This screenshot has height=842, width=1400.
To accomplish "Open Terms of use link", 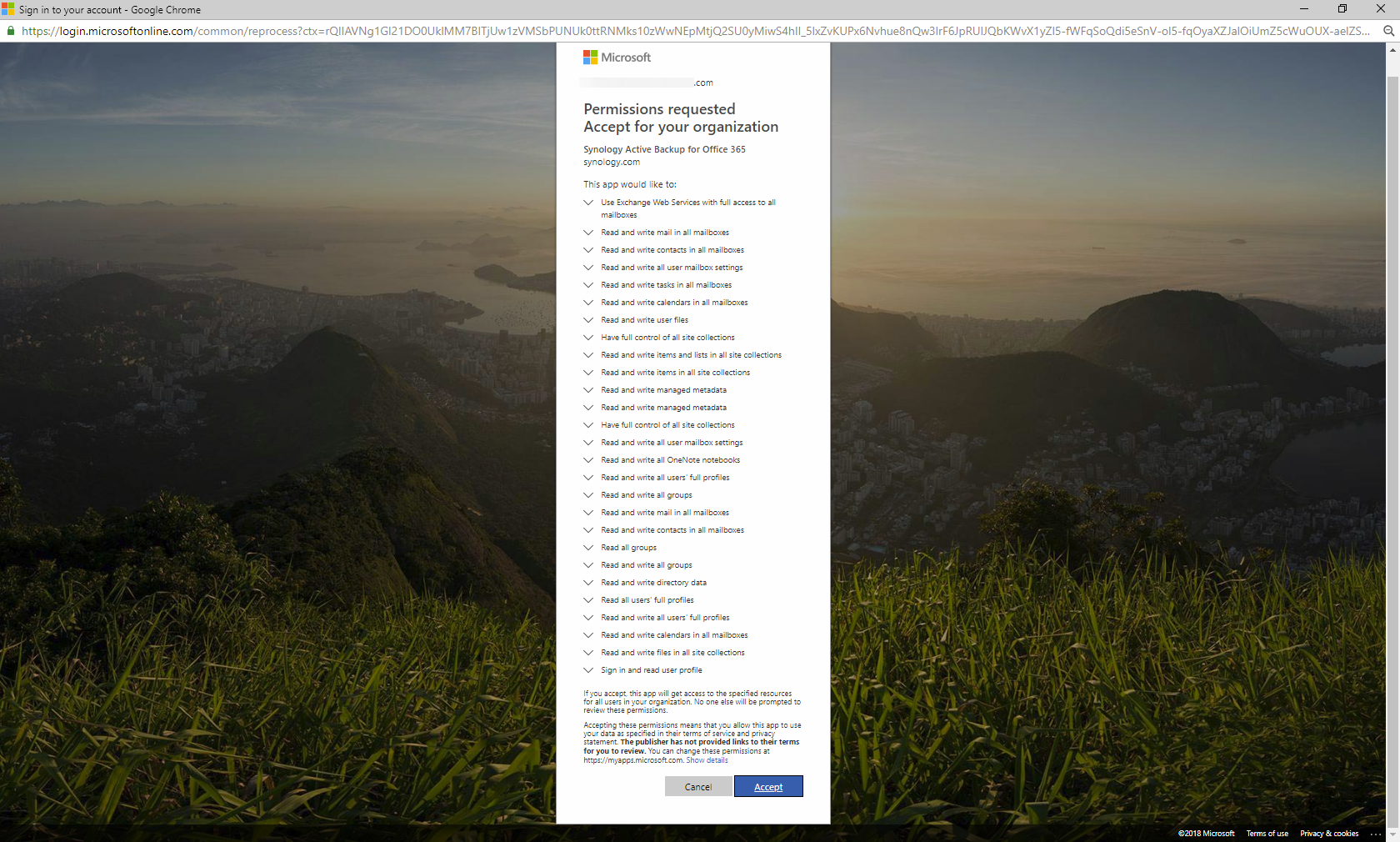I will point(1267,834).
